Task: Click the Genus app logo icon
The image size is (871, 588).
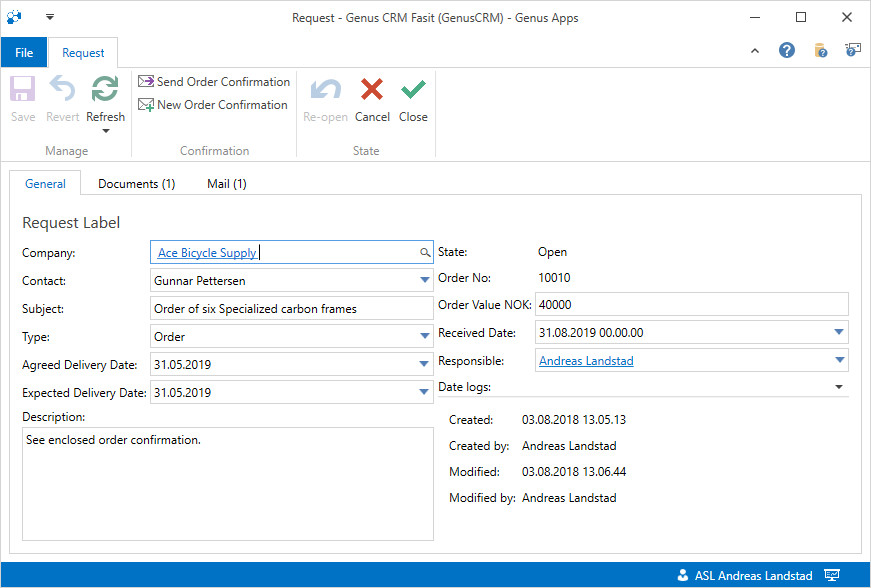Action: [14, 17]
